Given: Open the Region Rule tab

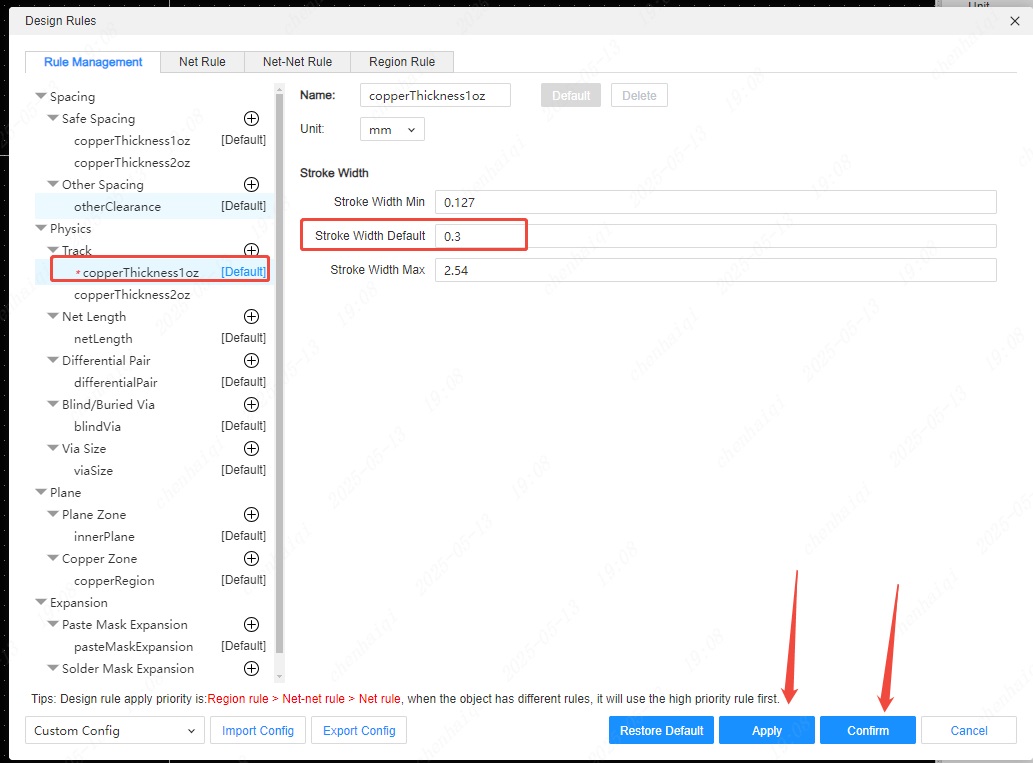Looking at the screenshot, I should pos(401,62).
